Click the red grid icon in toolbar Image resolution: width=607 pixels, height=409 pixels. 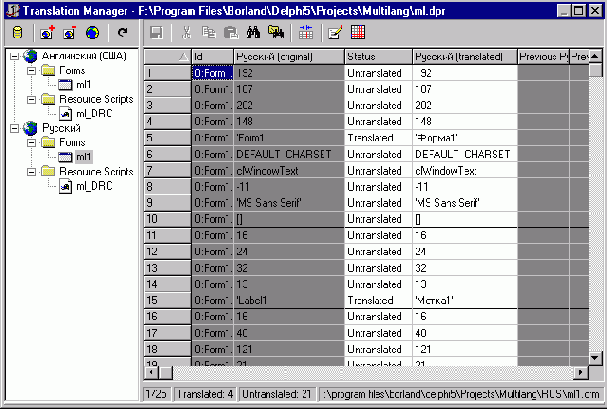pyautogui.click(x=358, y=33)
